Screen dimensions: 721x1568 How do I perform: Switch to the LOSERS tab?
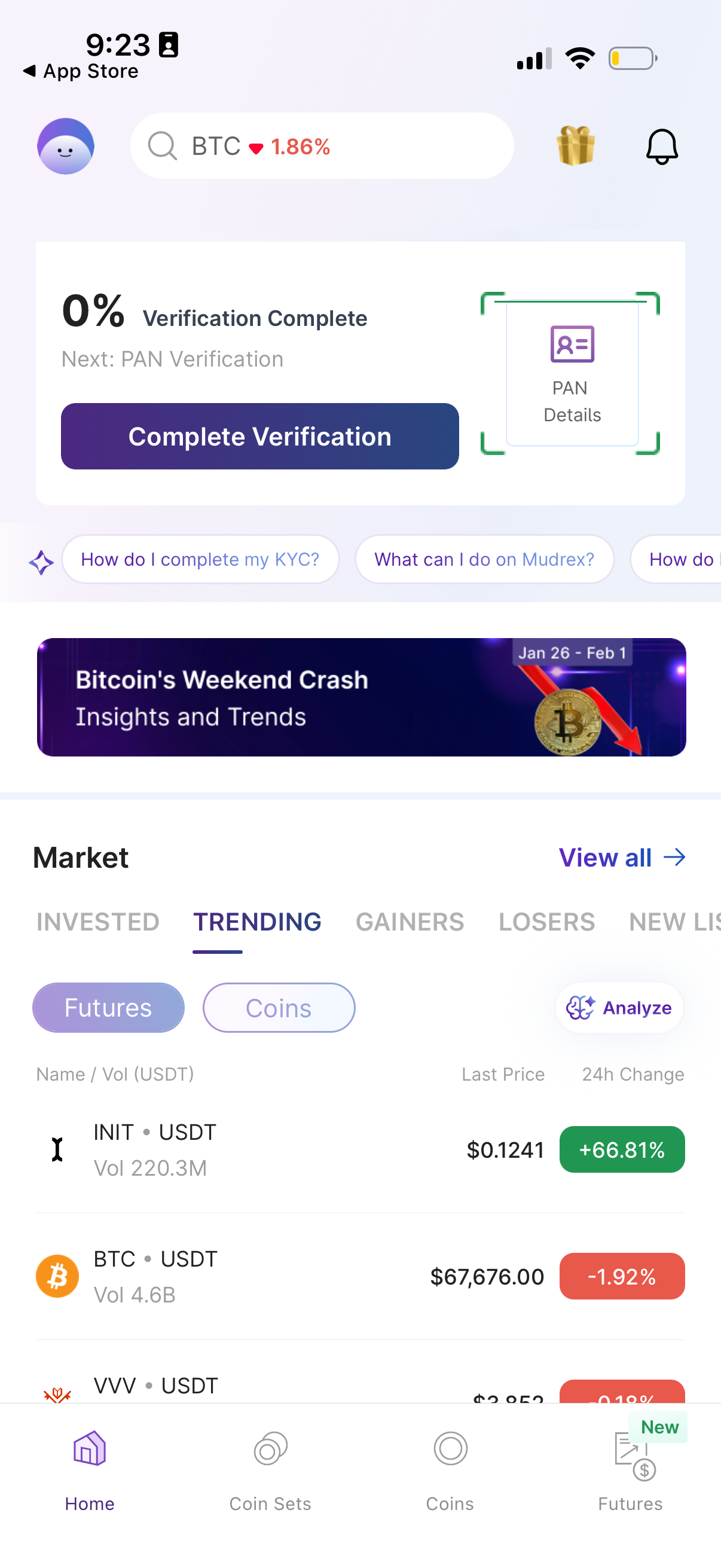click(546, 922)
